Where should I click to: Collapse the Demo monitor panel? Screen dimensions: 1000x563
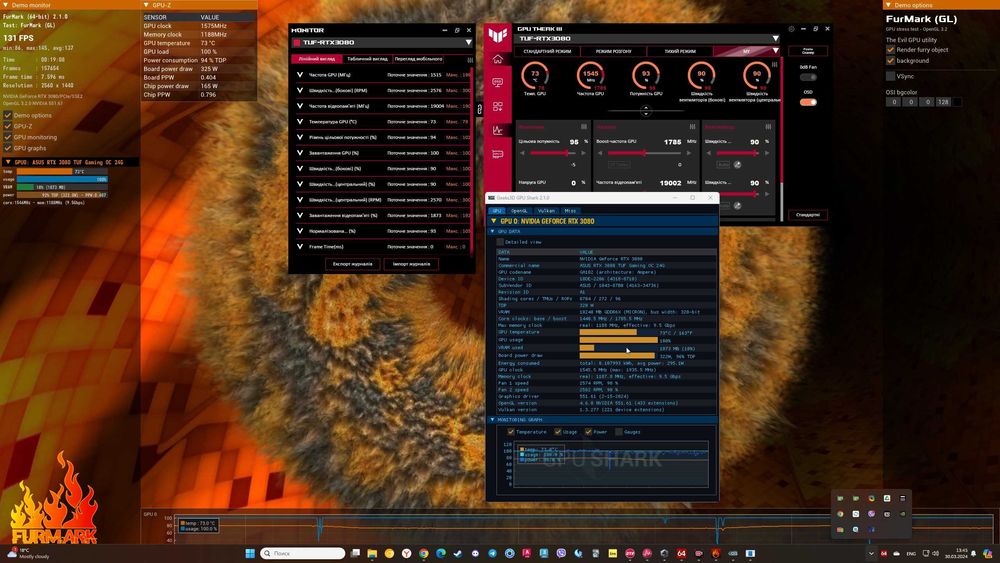[5, 4]
